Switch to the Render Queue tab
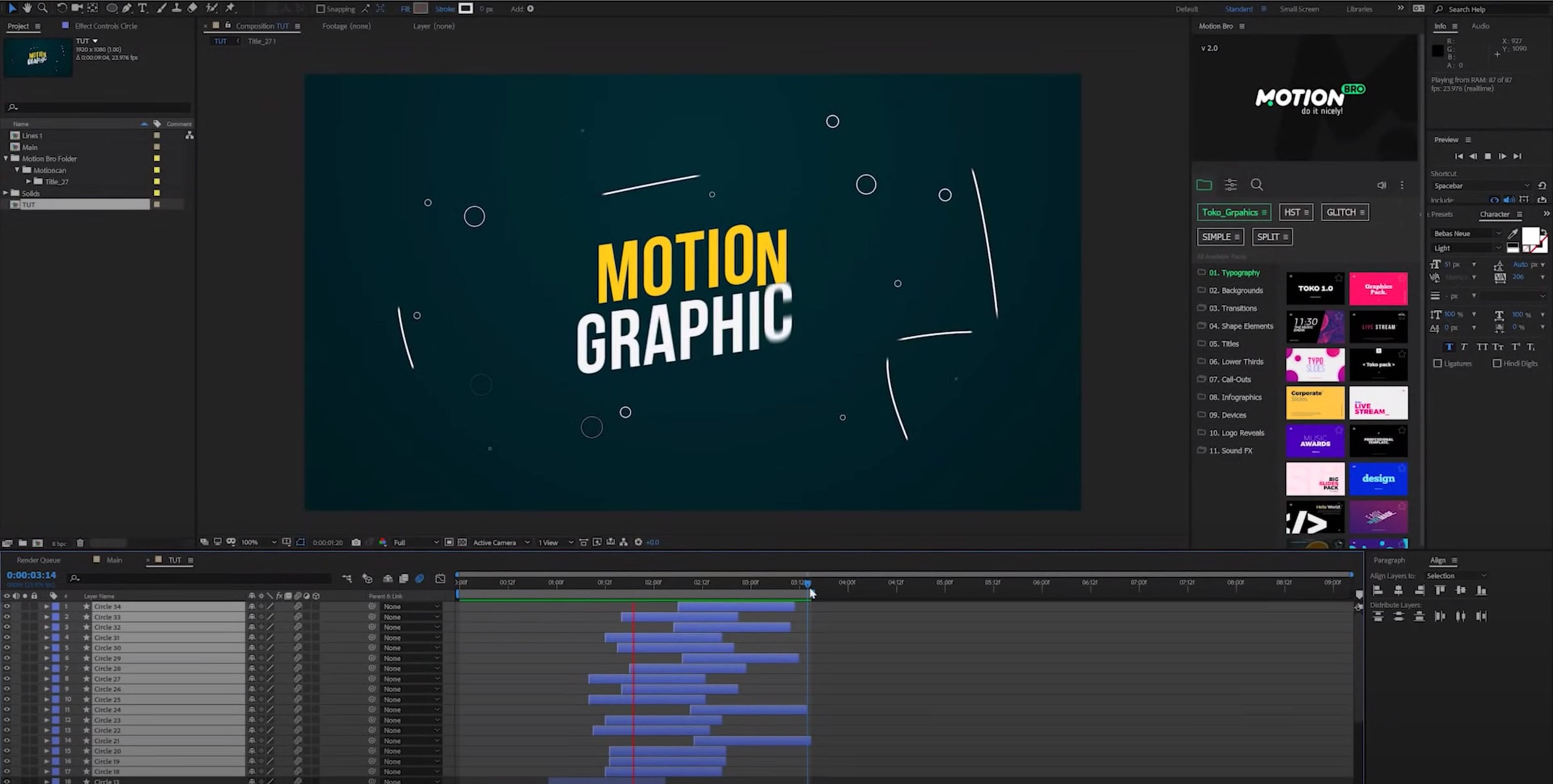This screenshot has height=784, width=1553. tap(38, 560)
